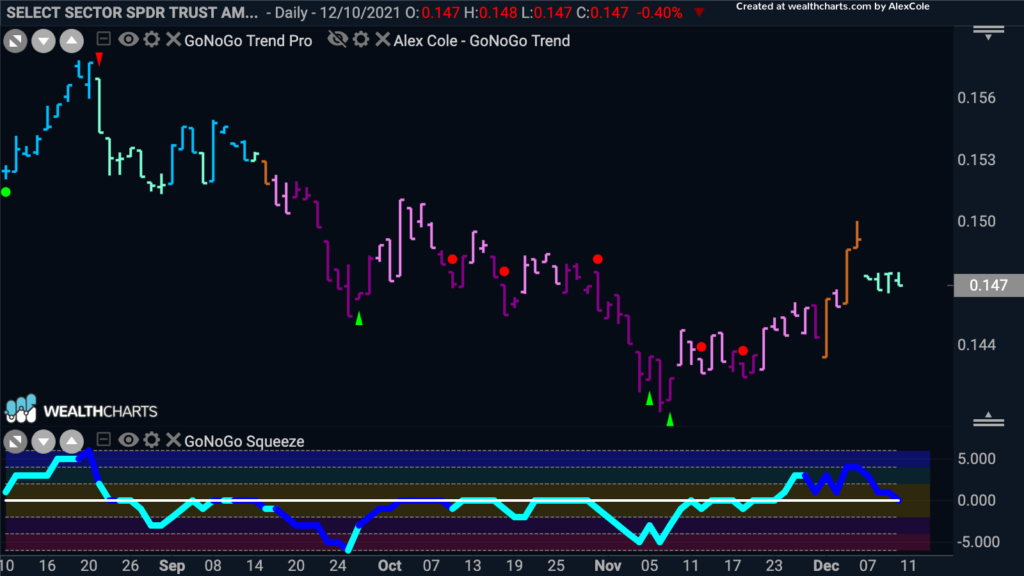Click the scale icon below the price axis
The width and height of the screenshot is (1024, 576).
(988, 419)
